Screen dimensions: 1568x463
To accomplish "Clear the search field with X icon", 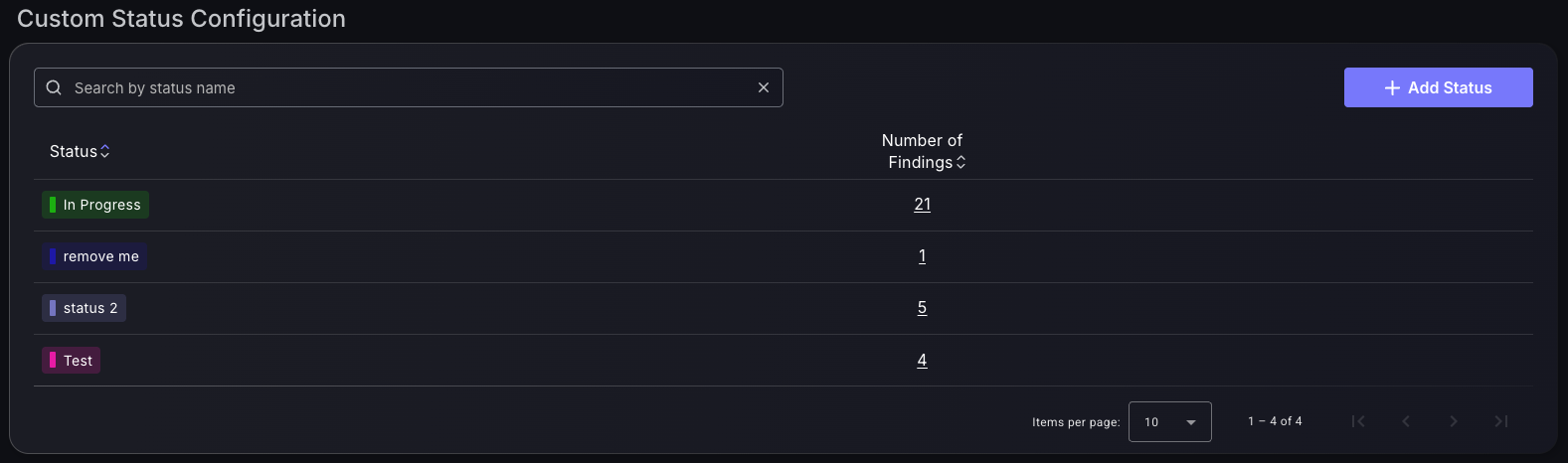I will (x=764, y=87).
